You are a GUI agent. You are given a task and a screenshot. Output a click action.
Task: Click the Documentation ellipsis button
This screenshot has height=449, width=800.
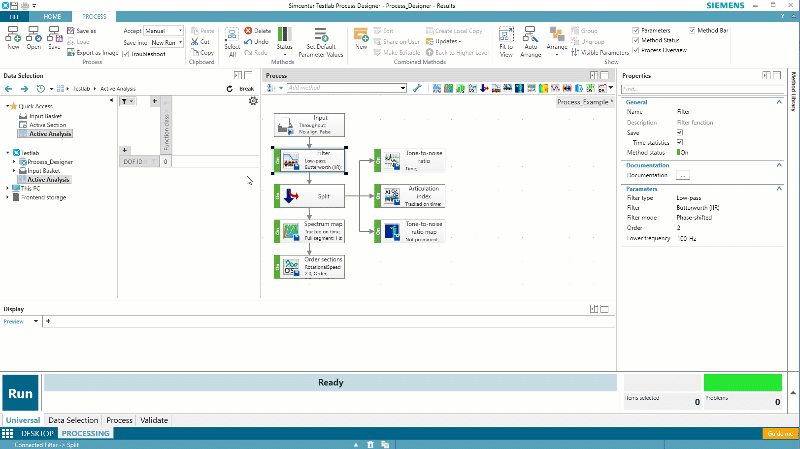click(x=682, y=175)
